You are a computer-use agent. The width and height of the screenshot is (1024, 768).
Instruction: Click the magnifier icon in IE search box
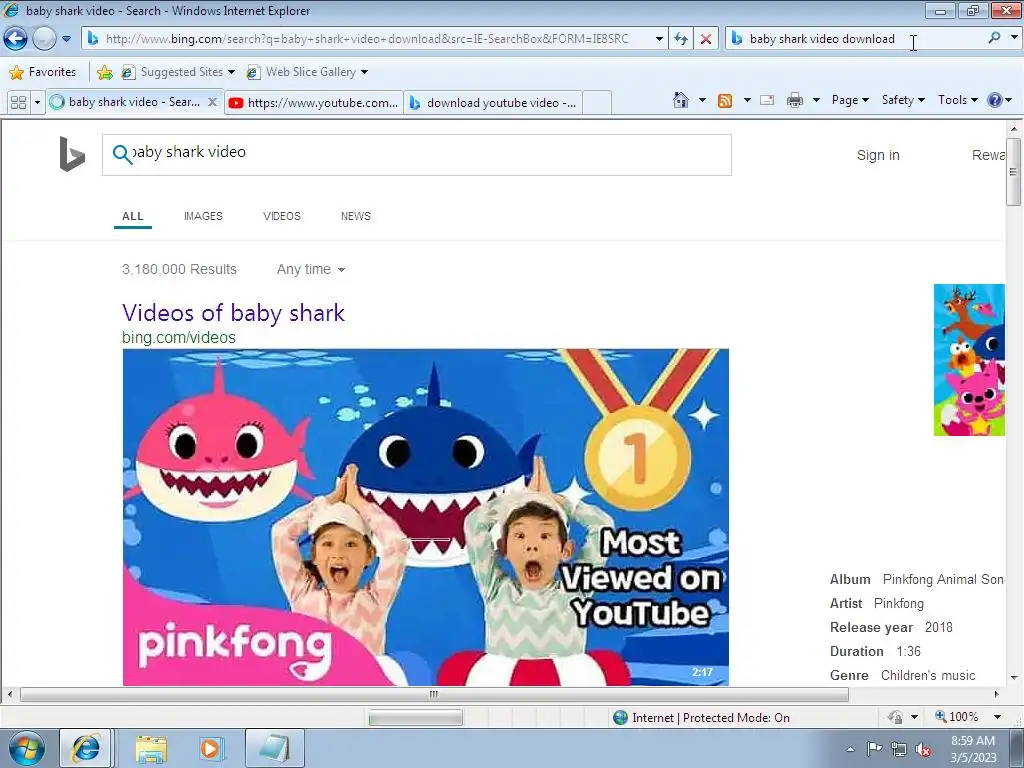point(994,39)
